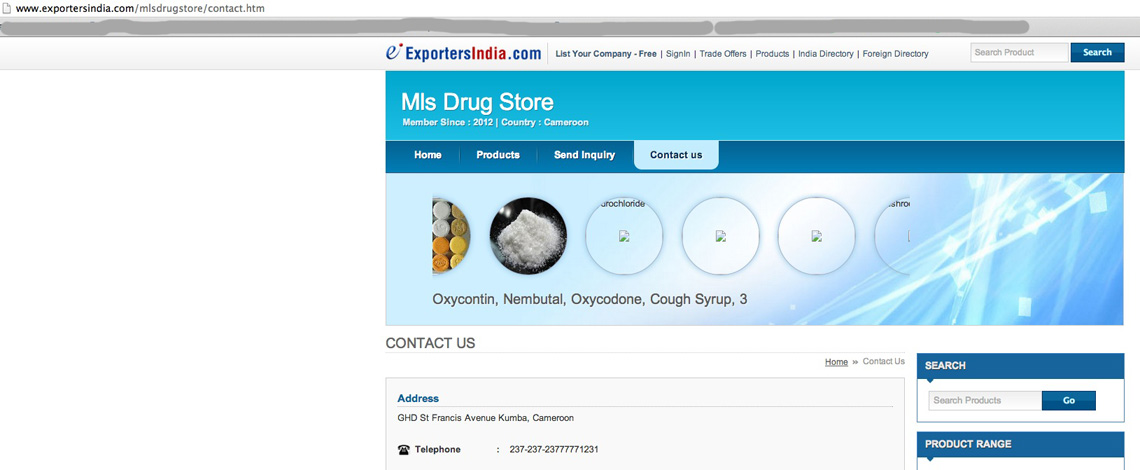Click the fifth circular product thumbnail
Viewport: 1140px width, 470px height.
816,236
